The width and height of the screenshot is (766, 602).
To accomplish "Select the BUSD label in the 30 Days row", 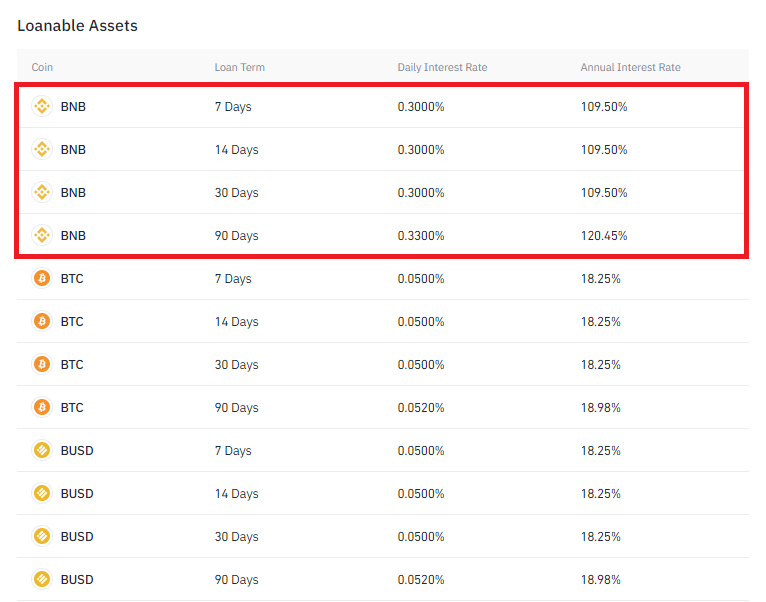I will click(77, 537).
